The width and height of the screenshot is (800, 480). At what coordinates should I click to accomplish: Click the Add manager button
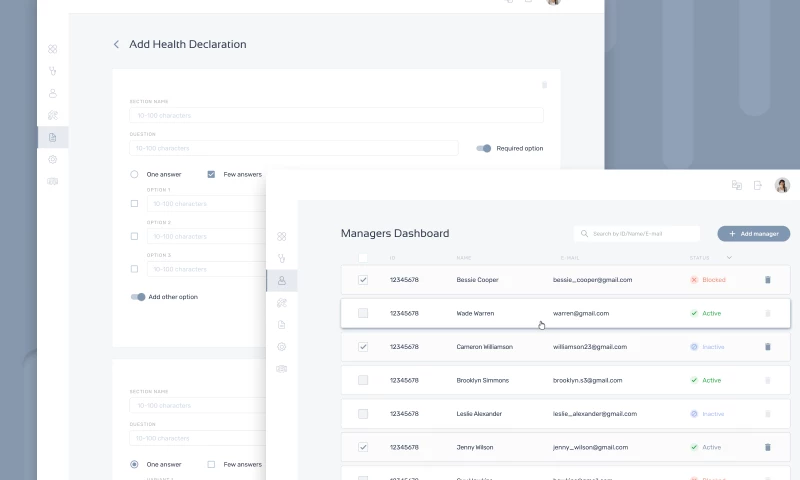click(x=754, y=234)
